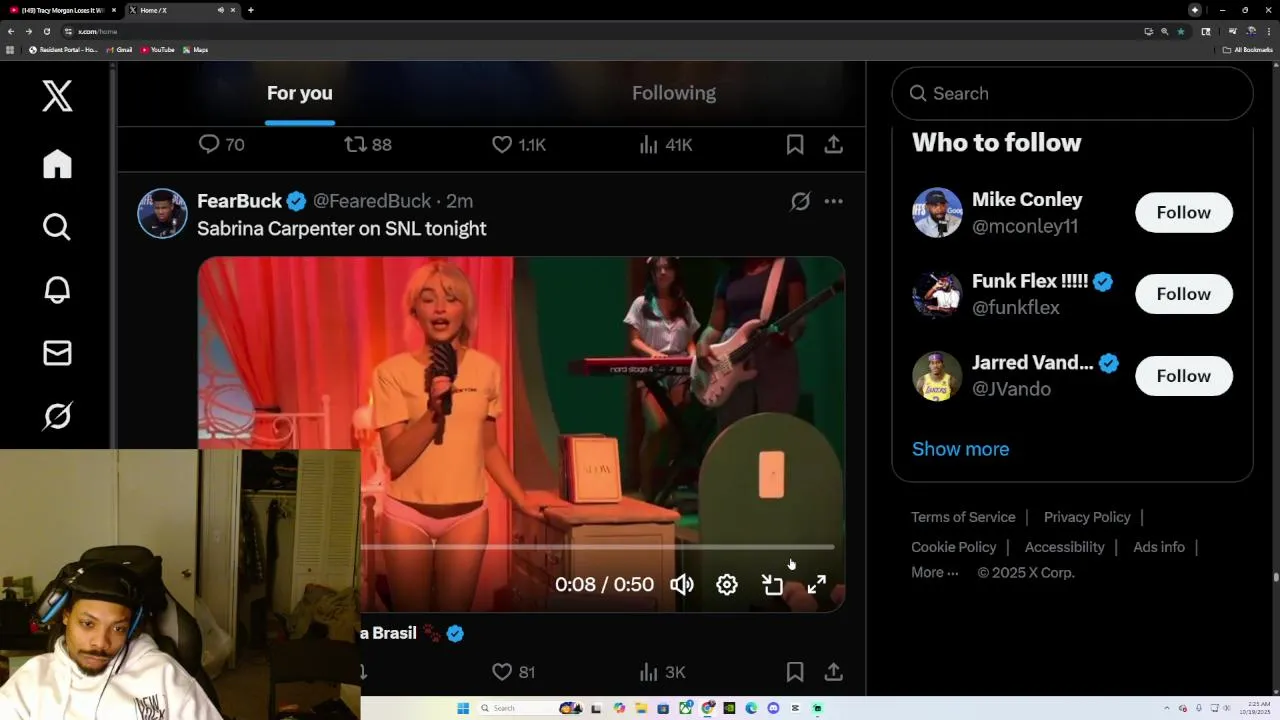
Task: Open Ads info link
Action: [1159, 547]
